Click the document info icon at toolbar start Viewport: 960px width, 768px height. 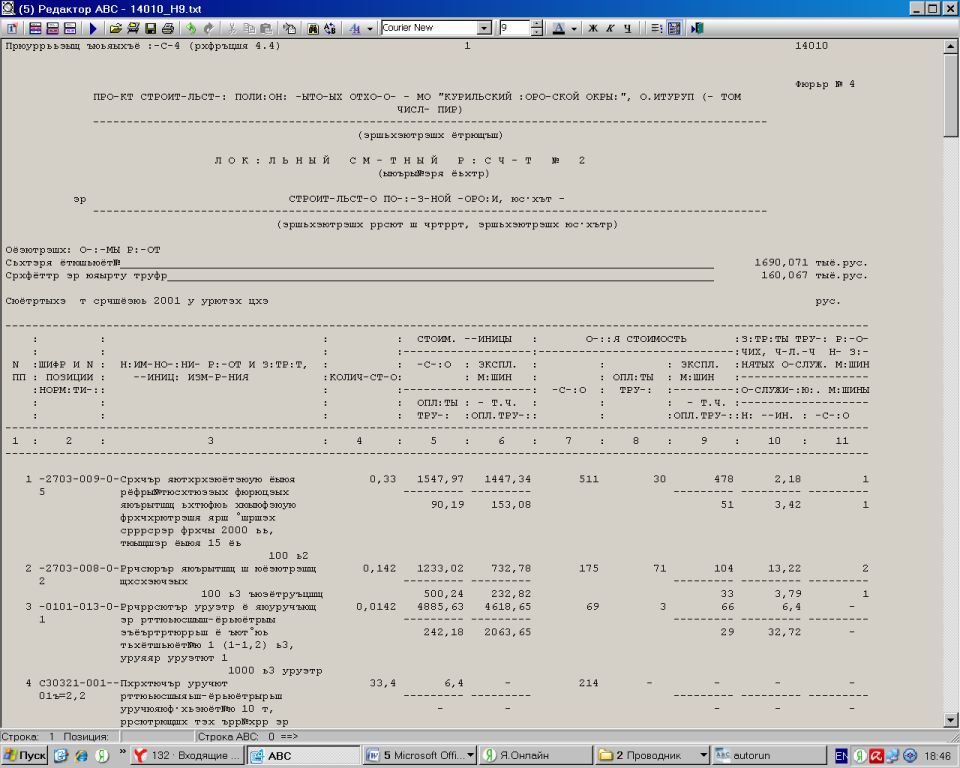12,28
